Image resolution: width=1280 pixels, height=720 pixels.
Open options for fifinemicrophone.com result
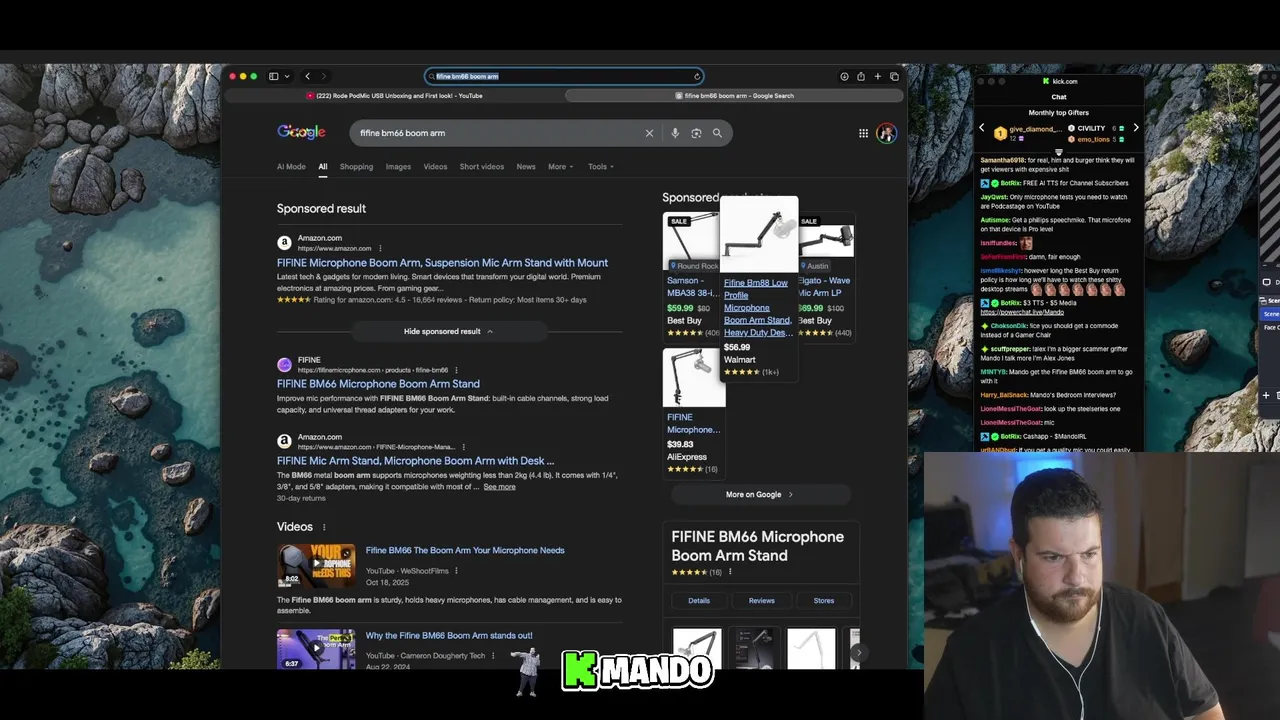[456, 370]
